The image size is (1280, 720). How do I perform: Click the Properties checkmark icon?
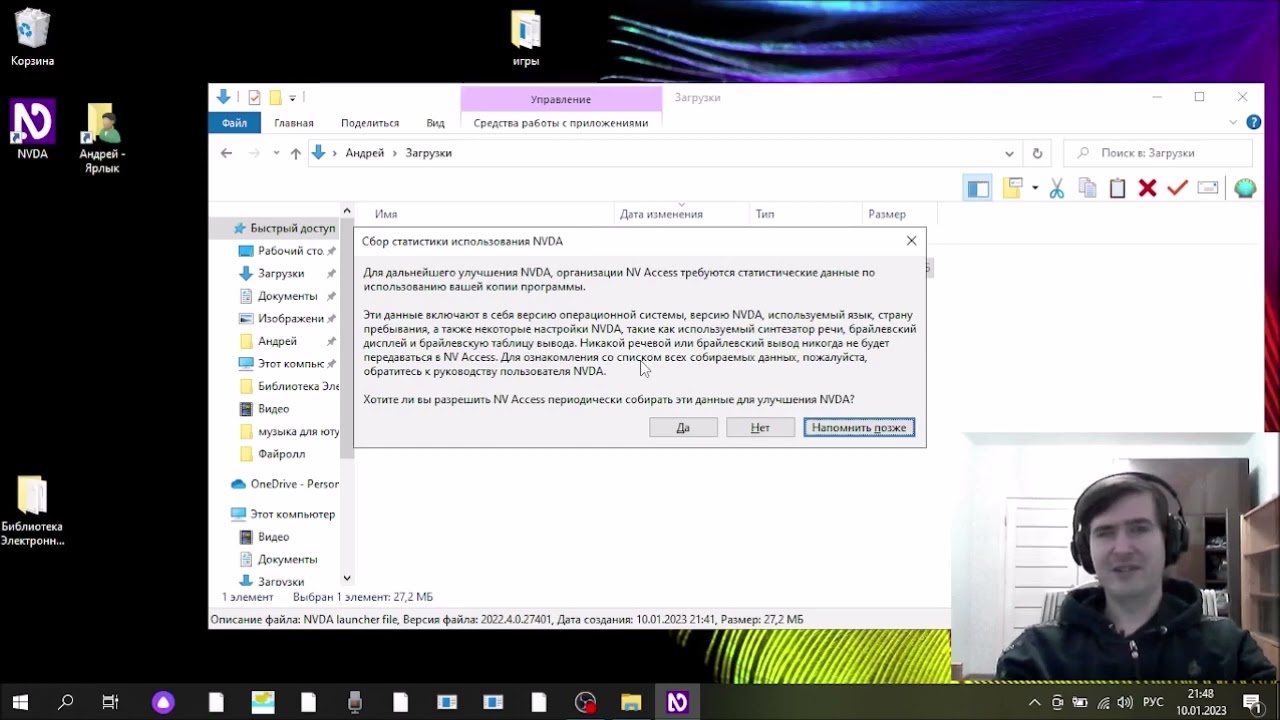[x=1177, y=188]
